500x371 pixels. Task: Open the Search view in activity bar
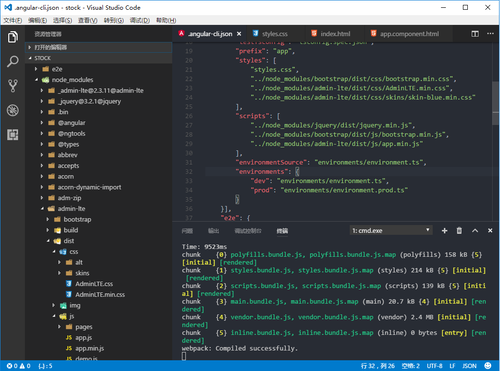(x=13, y=61)
